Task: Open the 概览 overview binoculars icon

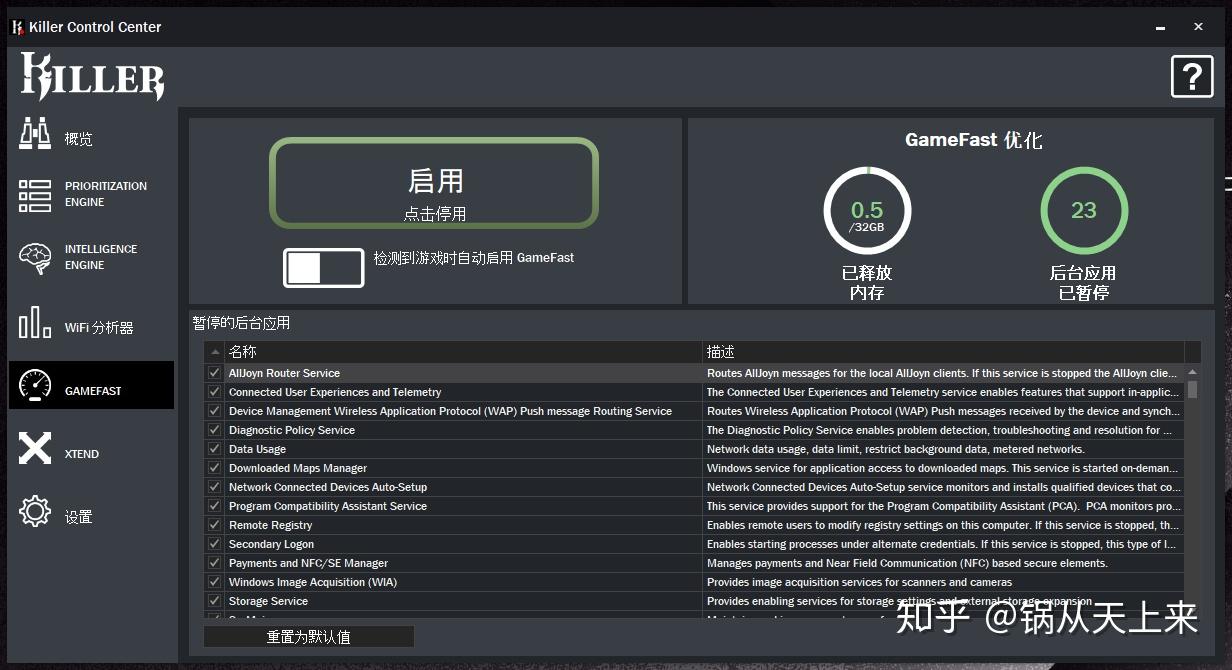Action: tap(35, 134)
